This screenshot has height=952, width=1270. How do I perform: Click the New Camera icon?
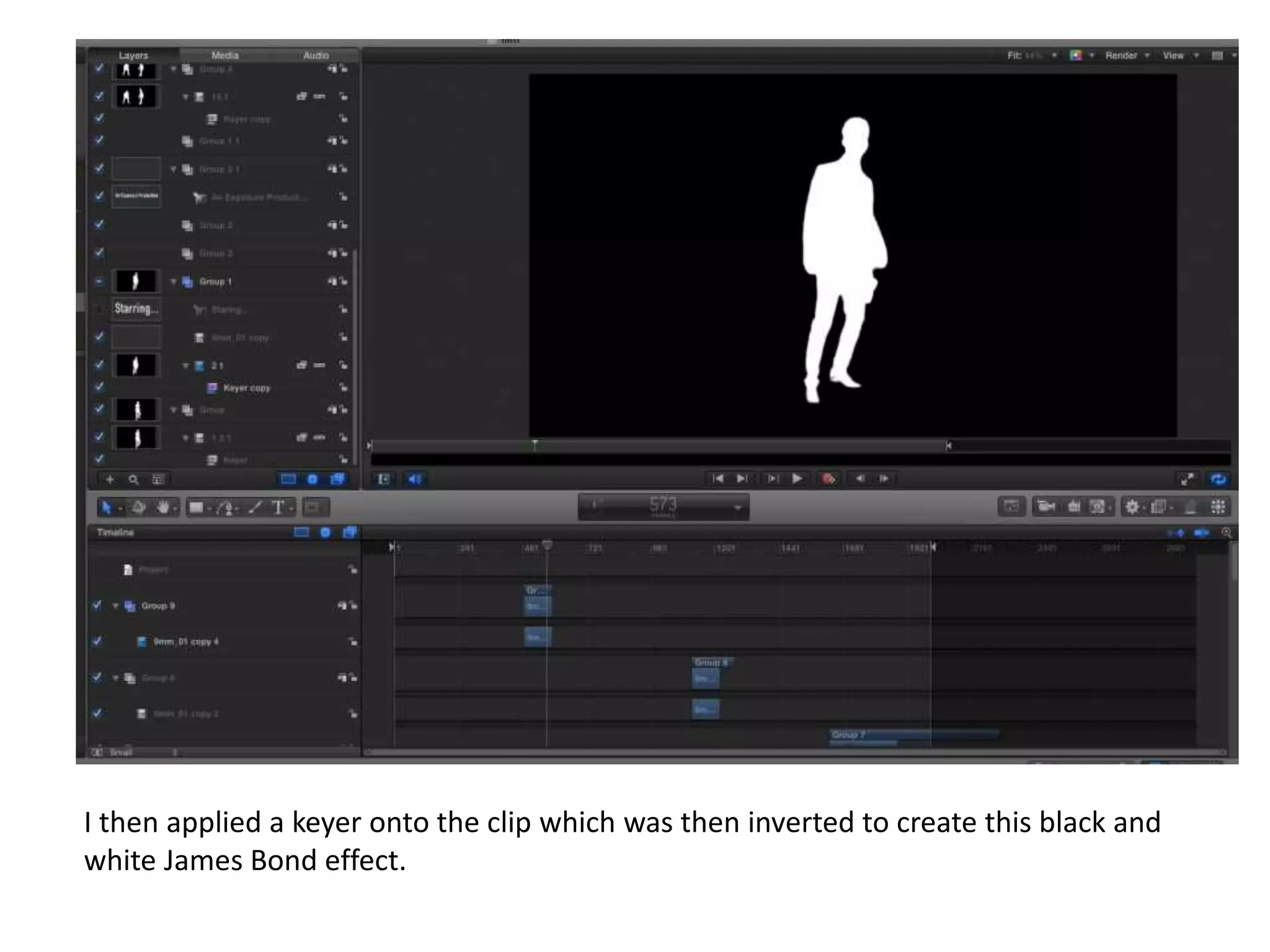coord(1046,507)
